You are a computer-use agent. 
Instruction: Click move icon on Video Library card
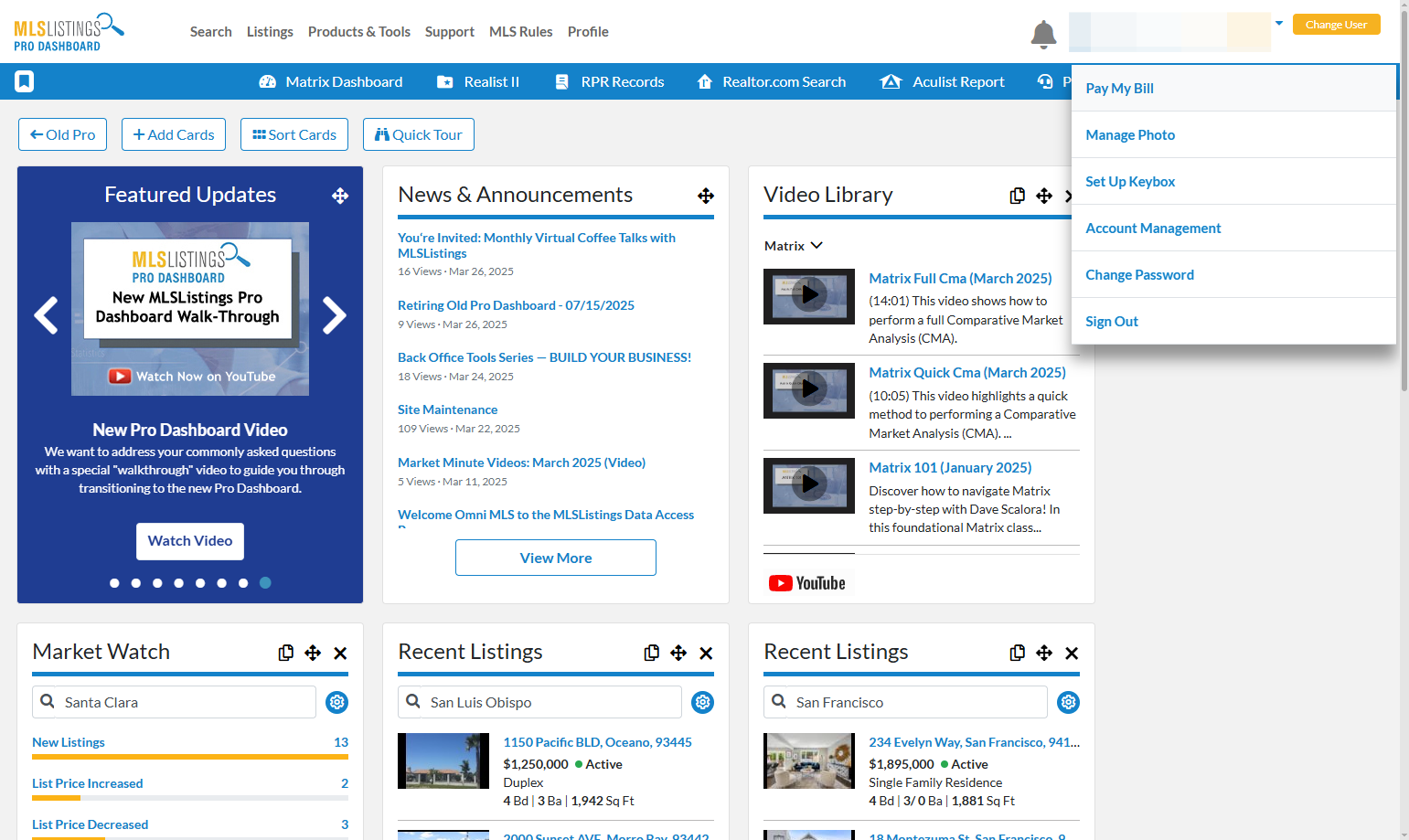click(x=1044, y=196)
